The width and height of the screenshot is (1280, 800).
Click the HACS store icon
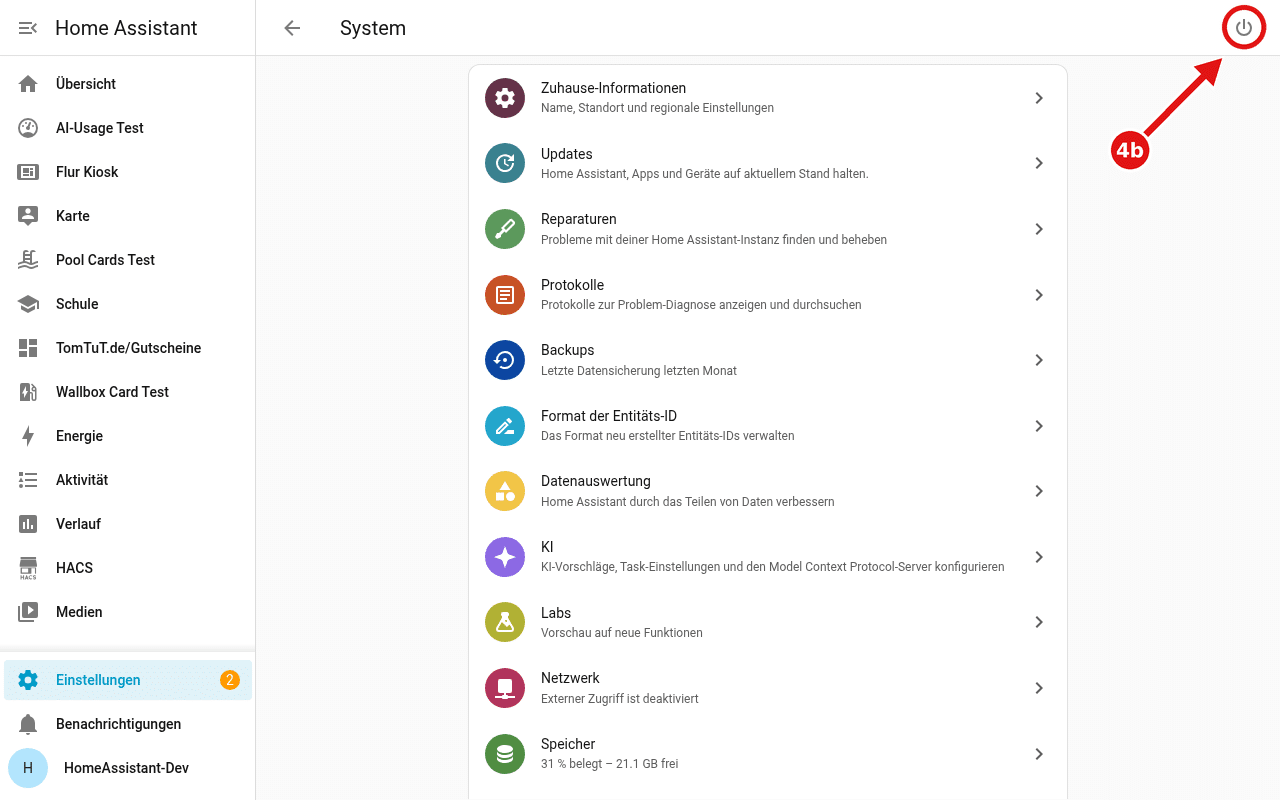28,568
